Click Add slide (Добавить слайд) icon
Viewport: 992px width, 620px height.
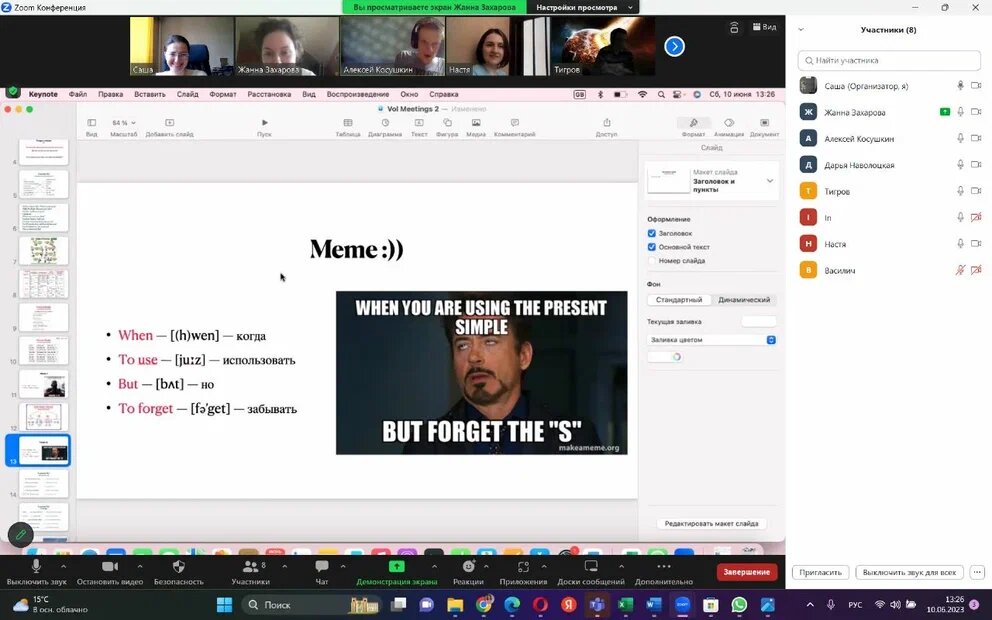click(169, 123)
